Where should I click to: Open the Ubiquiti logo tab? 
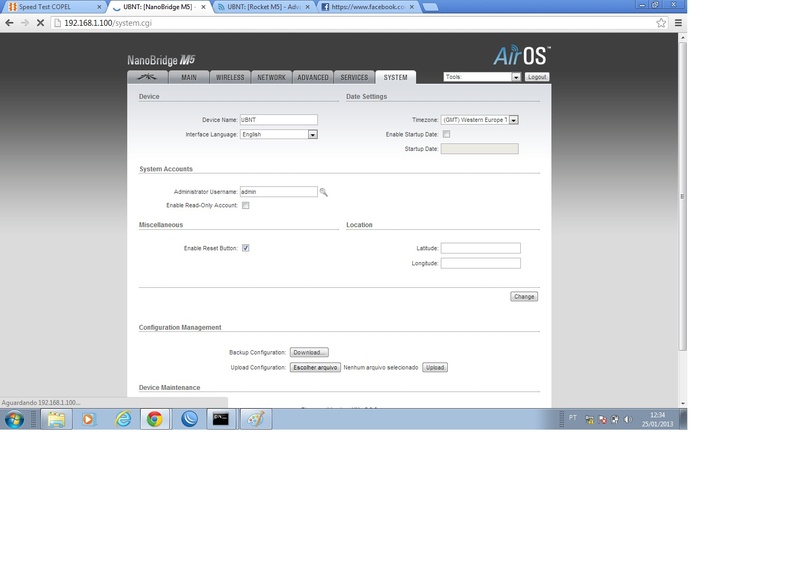pyautogui.click(x=147, y=77)
